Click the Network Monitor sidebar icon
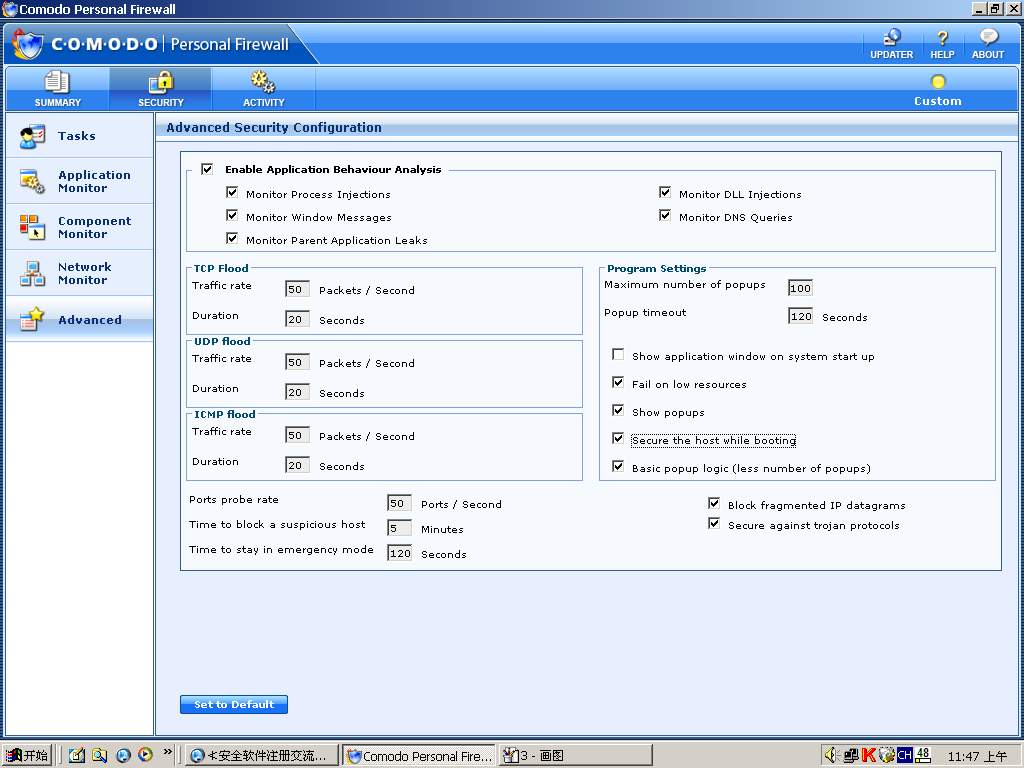 click(32, 274)
